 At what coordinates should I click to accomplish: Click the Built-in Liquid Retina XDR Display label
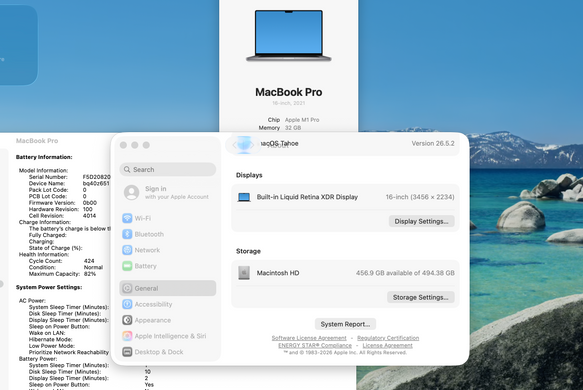[307, 197]
